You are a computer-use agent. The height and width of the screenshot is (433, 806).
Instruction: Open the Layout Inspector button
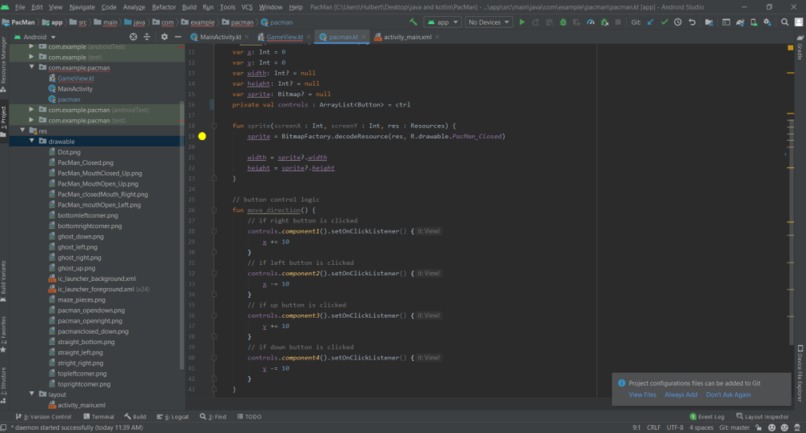[762, 417]
